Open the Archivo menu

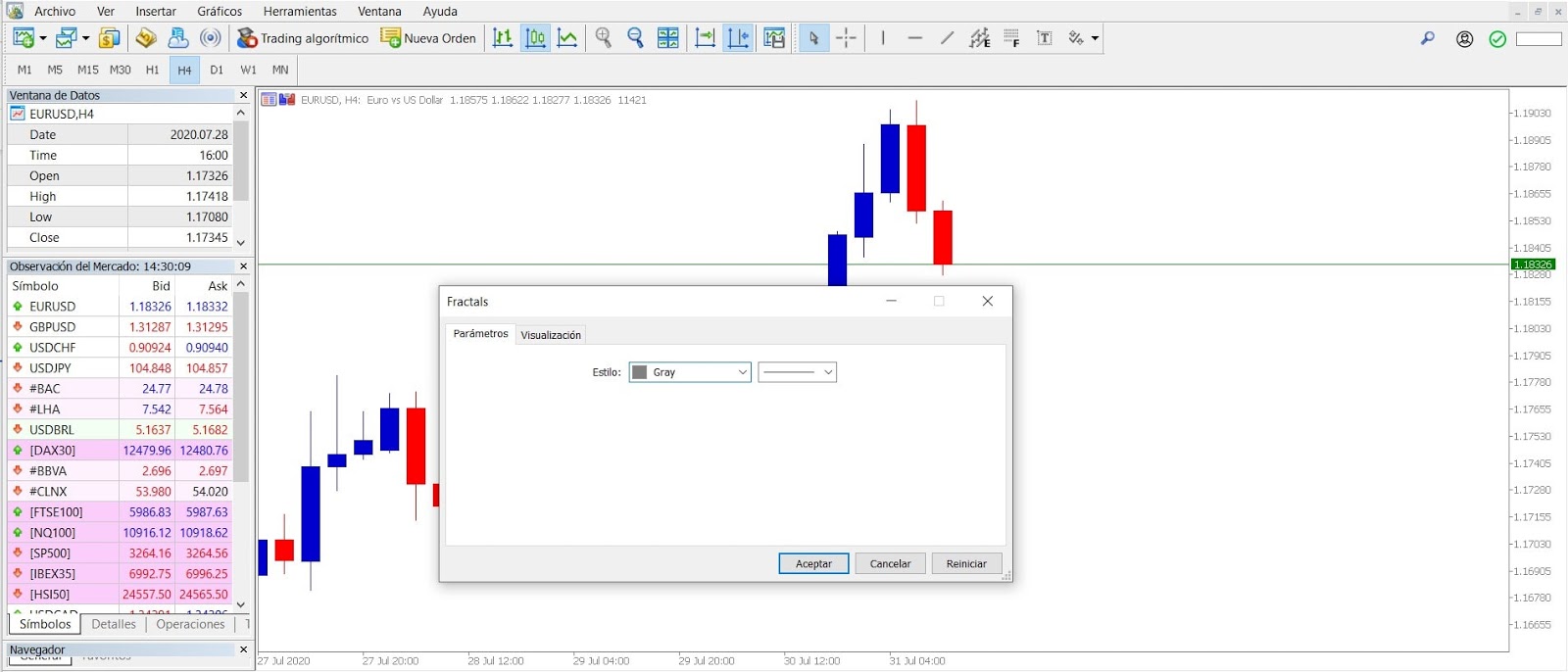[55, 12]
